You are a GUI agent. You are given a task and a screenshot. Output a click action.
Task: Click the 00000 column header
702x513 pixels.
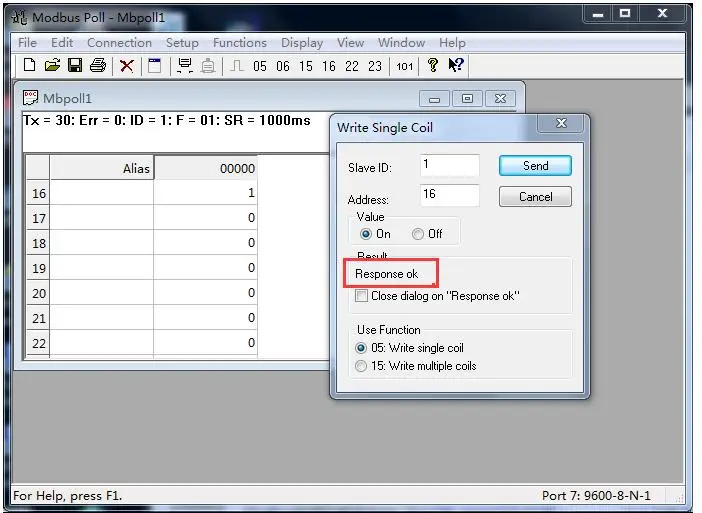coord(205,168)
